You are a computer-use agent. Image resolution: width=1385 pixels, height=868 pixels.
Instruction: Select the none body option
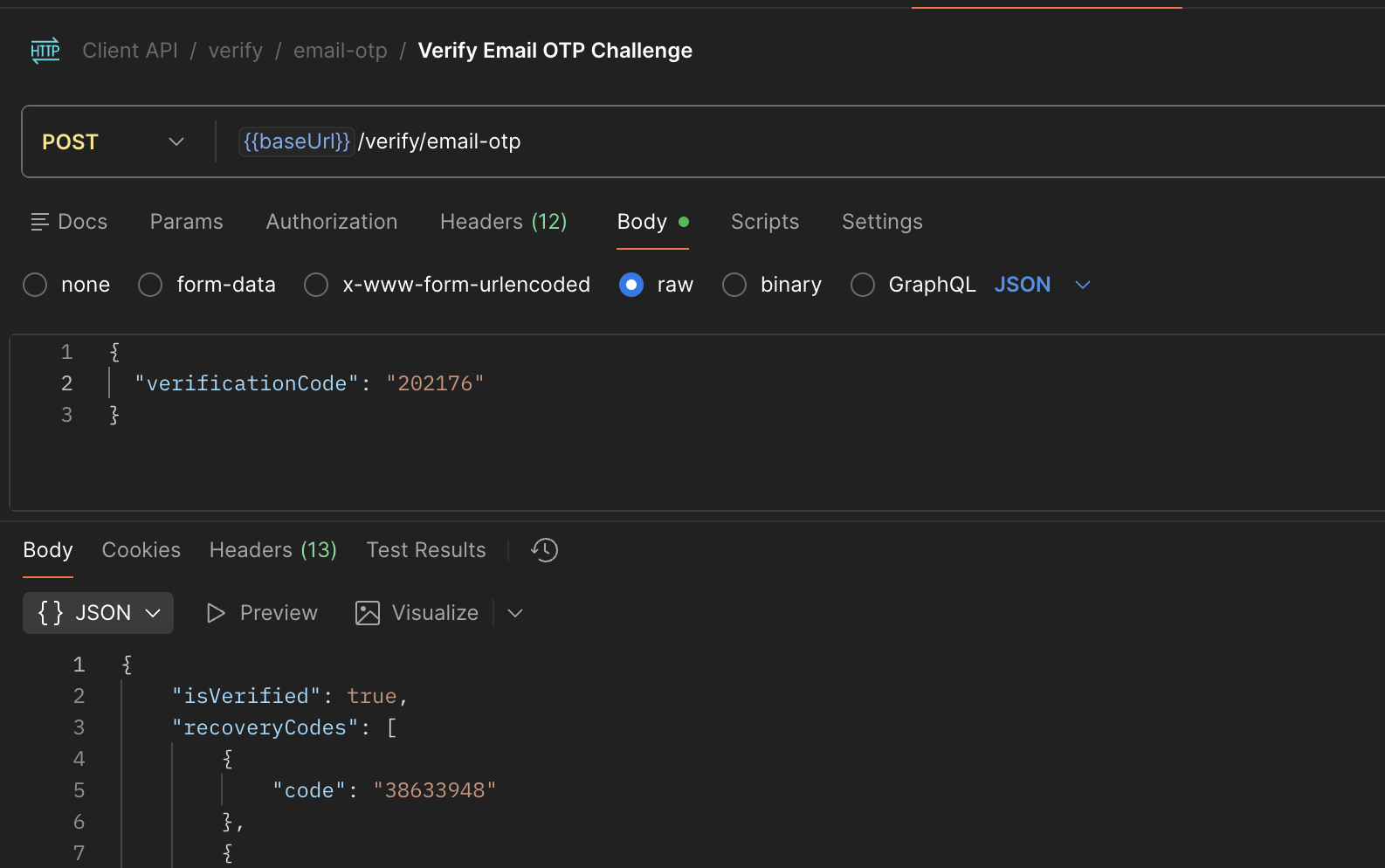35,285
